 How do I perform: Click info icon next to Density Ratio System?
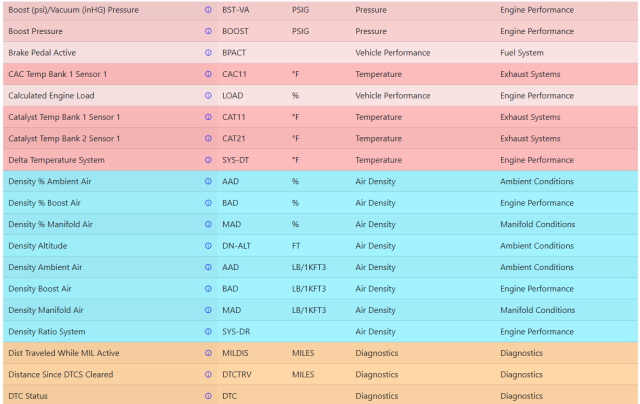click(208, 332)
